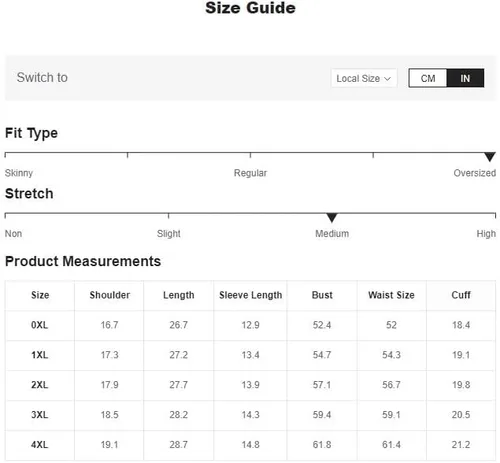
Task: Click the Skinny fit type label
Action: click(x=19, y=173)
